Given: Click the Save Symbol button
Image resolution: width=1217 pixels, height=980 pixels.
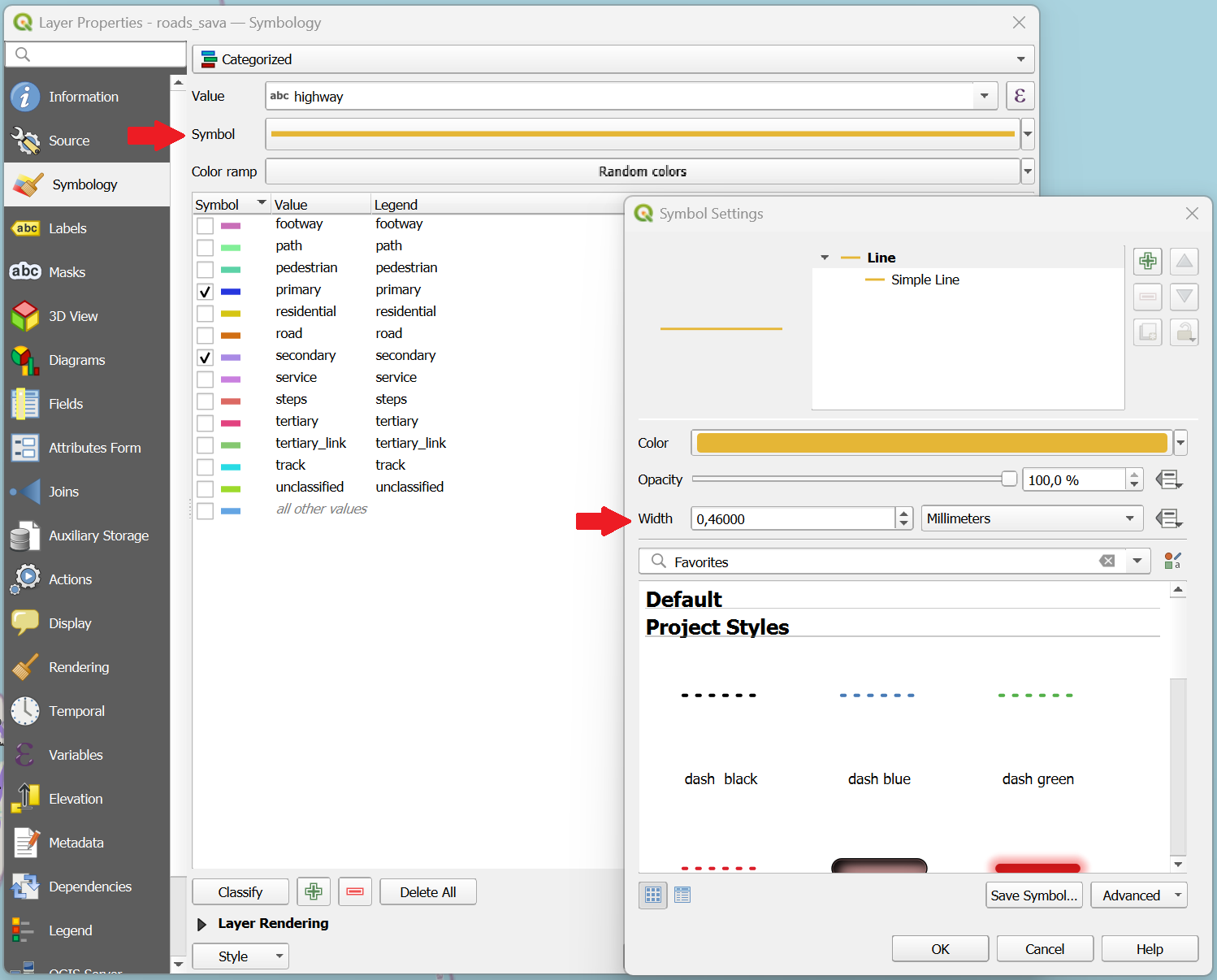Looking at the screenshot, I should (x=1033, y=895).
